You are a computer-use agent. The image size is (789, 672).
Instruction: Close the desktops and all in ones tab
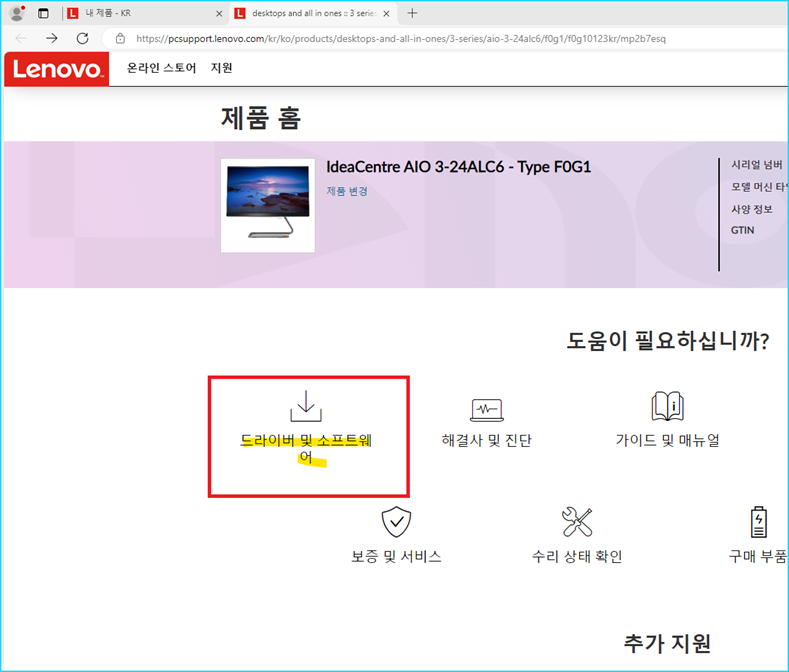pos(386,14)
